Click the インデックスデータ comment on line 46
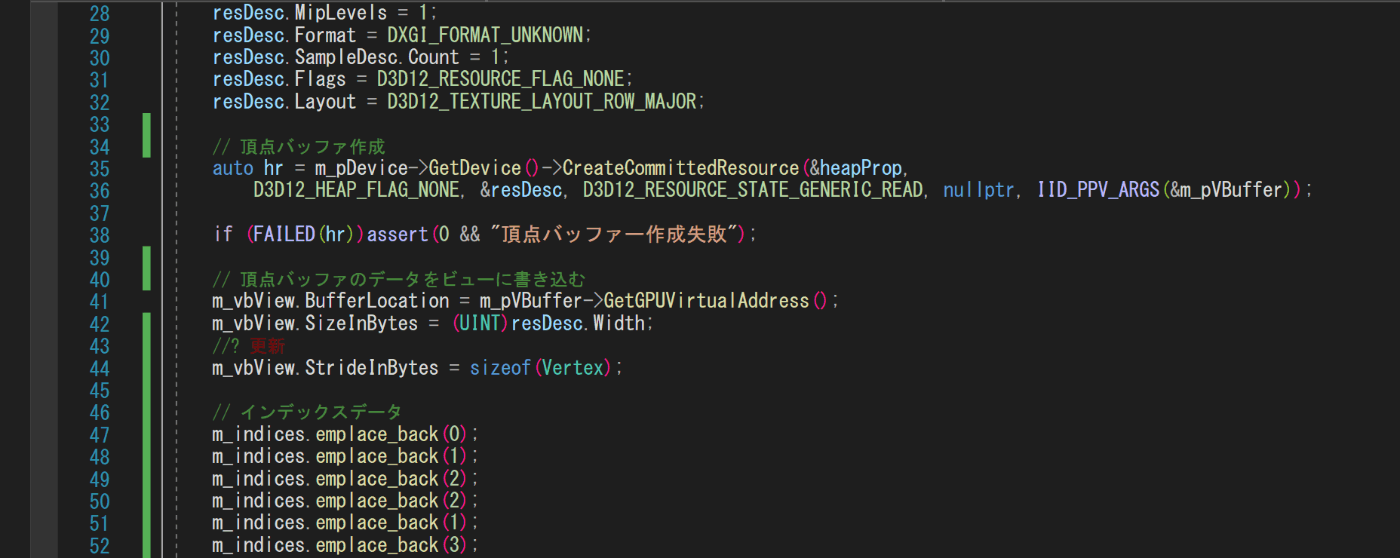Viewport: 1400px width, 558px height. 307,411
